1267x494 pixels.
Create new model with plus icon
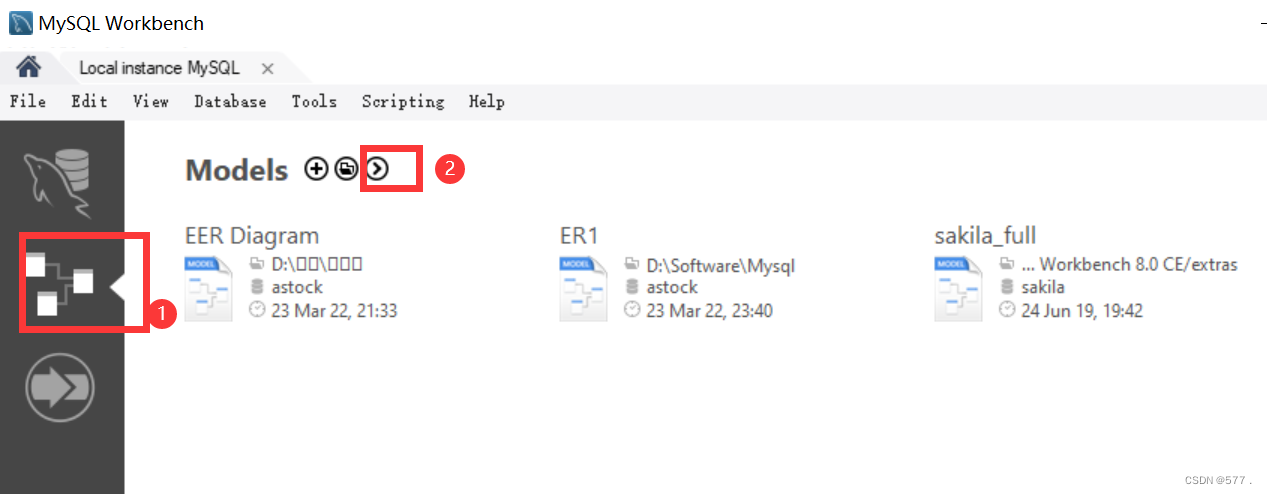click(x=316, y=169)
